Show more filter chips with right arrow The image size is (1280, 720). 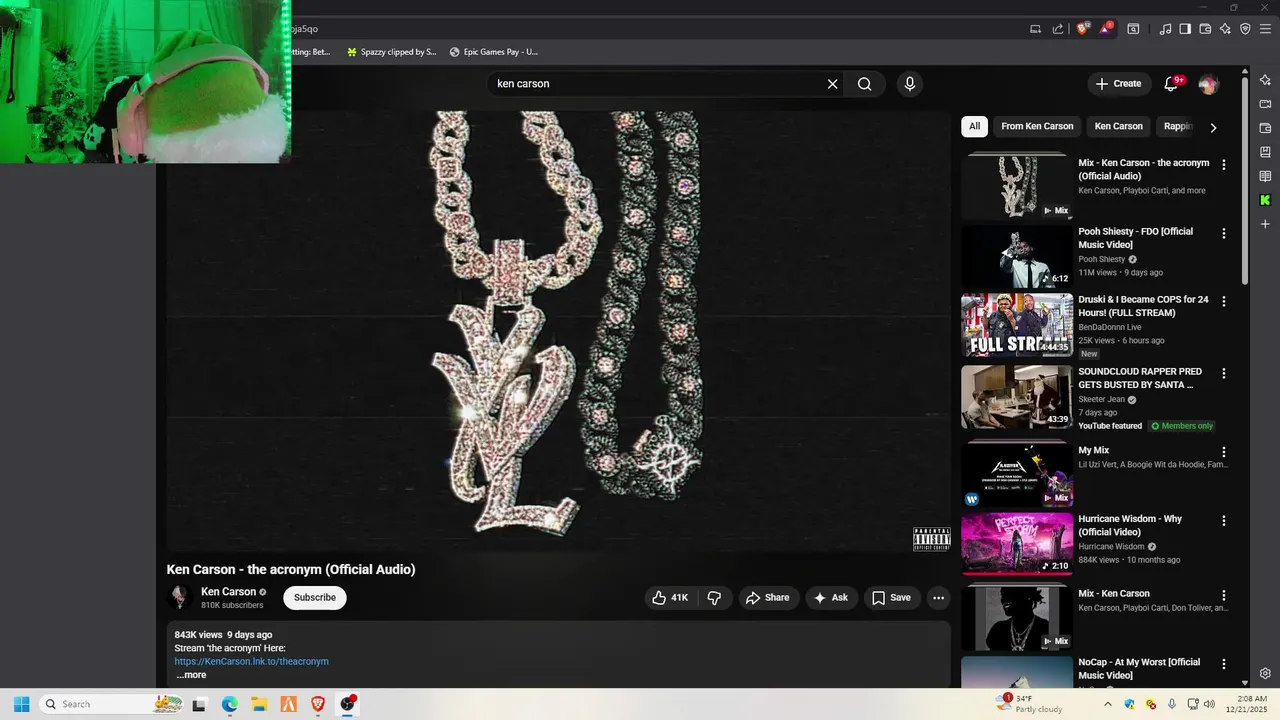1213,127
